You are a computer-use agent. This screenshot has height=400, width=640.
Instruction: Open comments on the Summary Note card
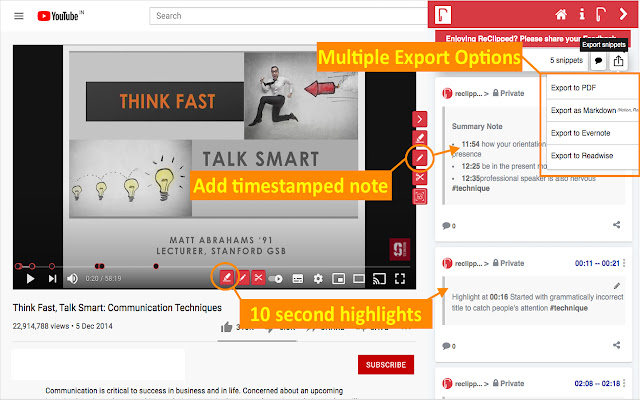449,226
